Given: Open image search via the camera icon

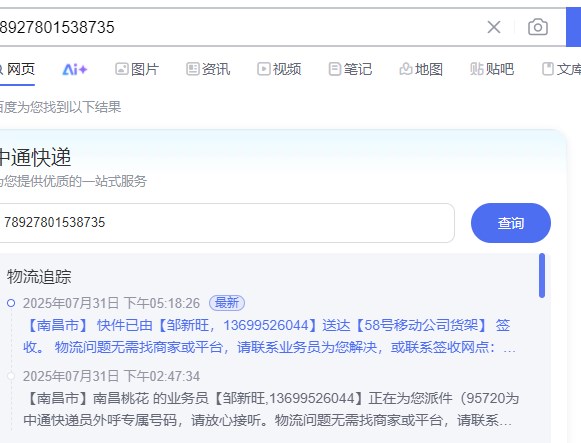Looking at the screenshot, I should pyautogui.click(x=538, y=27).
